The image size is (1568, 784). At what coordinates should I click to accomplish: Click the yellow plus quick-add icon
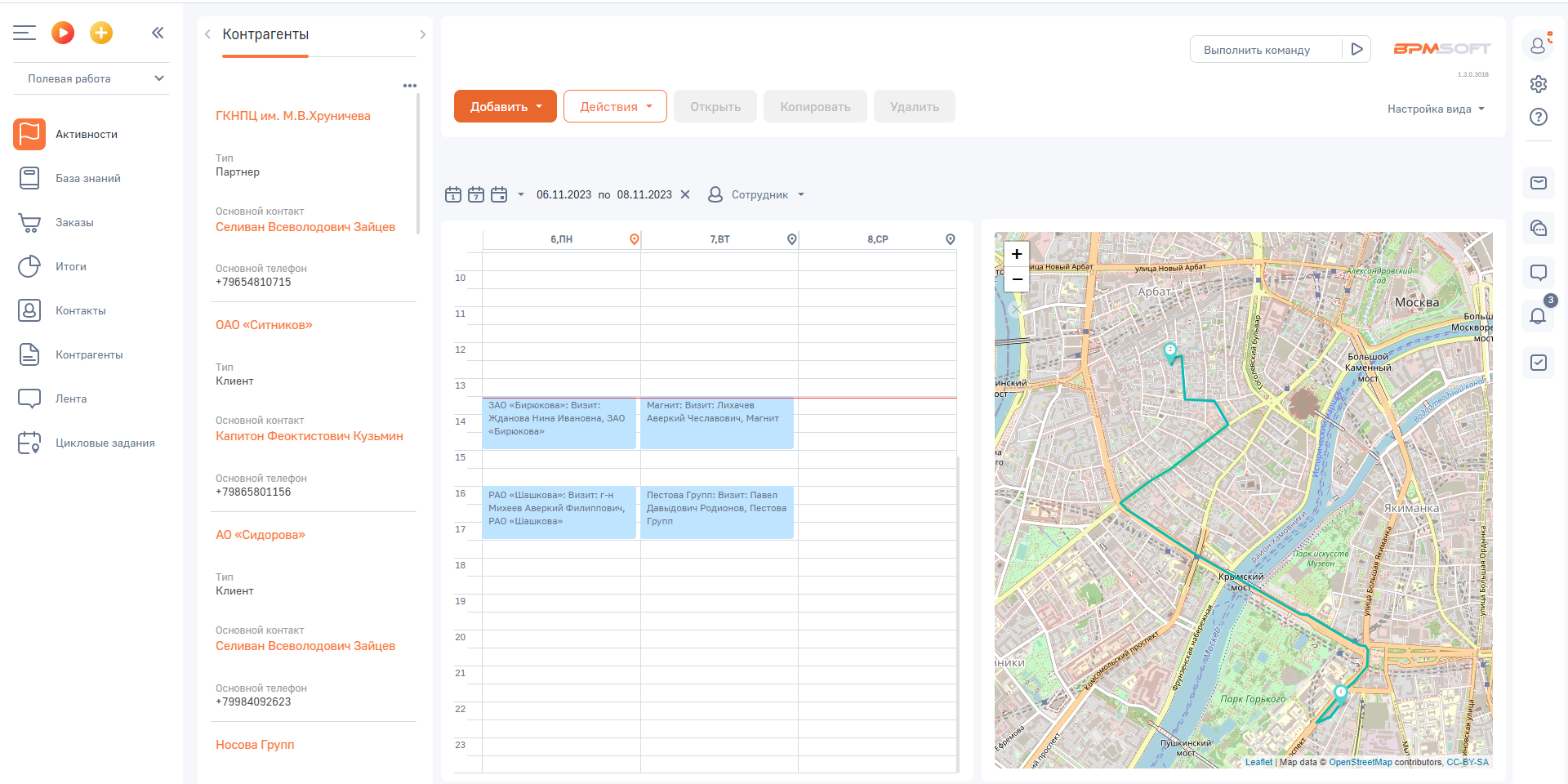[101, 33]
